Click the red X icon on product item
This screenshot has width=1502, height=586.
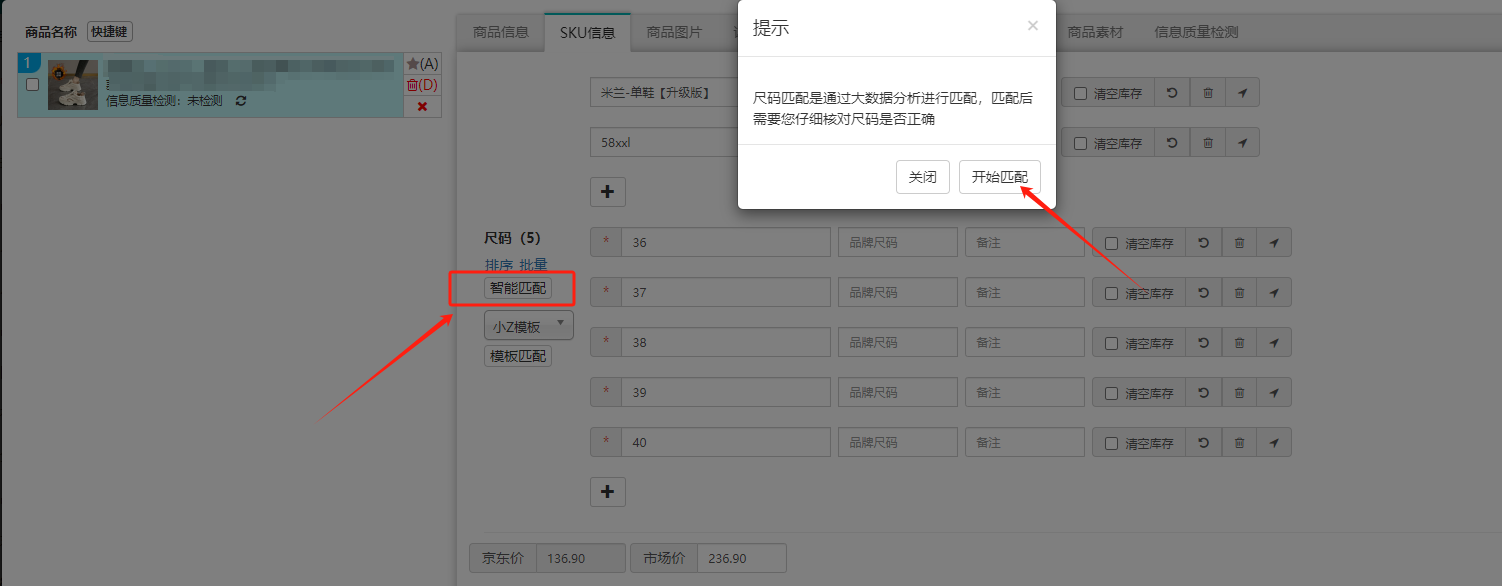pos(422,106)
